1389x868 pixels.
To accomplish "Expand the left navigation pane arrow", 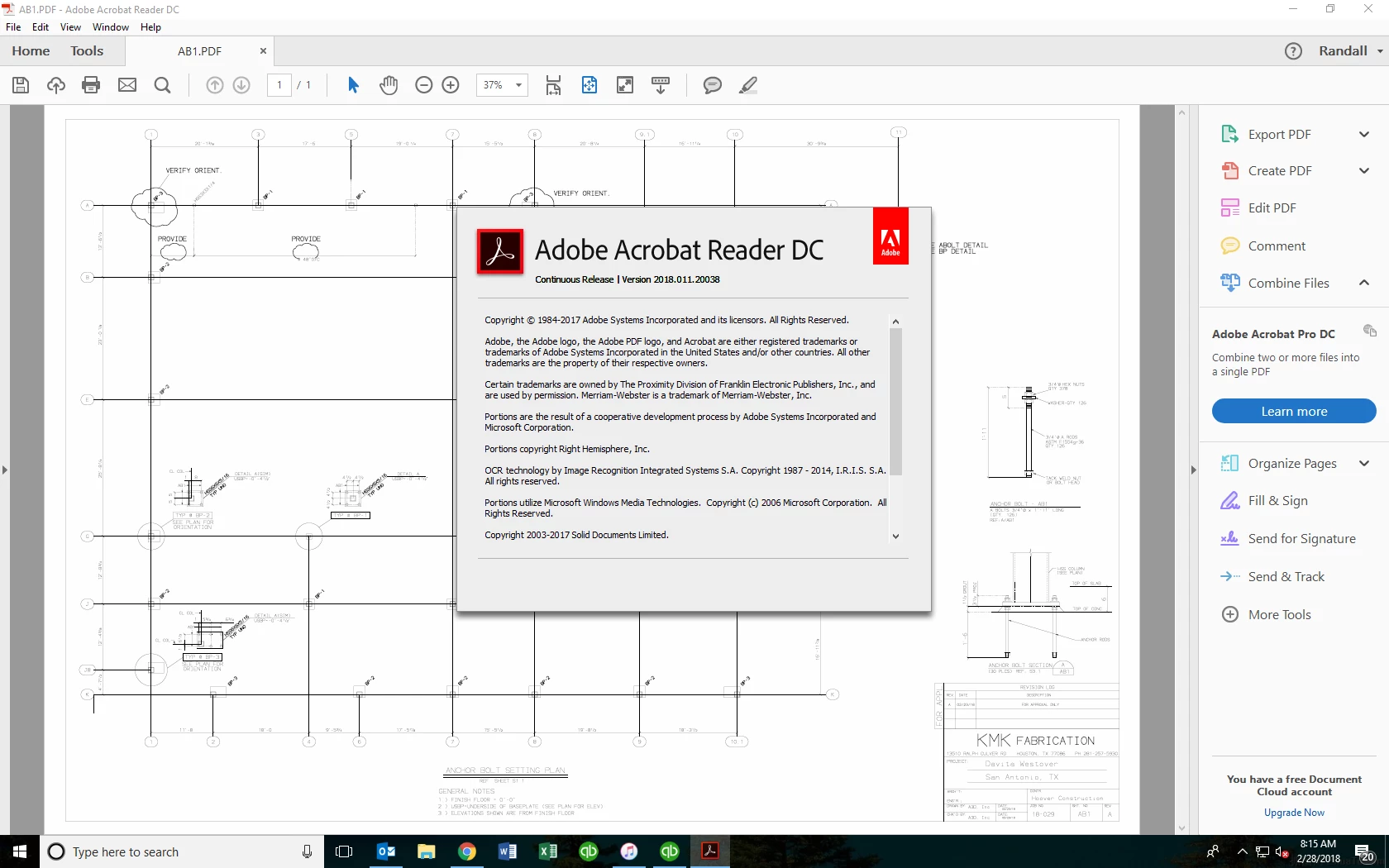I will pos(5,470).
